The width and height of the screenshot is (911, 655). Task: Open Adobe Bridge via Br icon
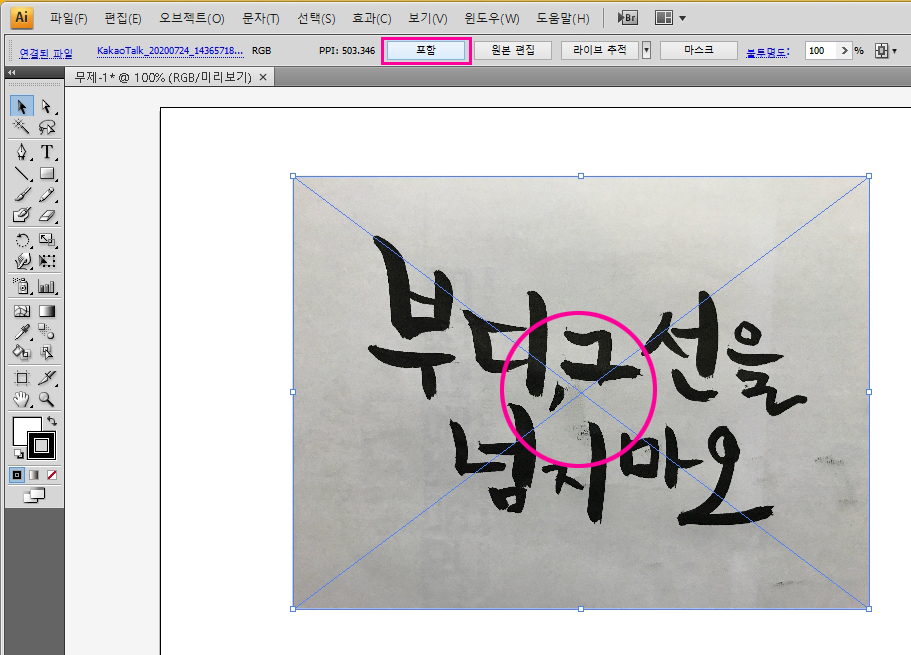coord(628,18)
